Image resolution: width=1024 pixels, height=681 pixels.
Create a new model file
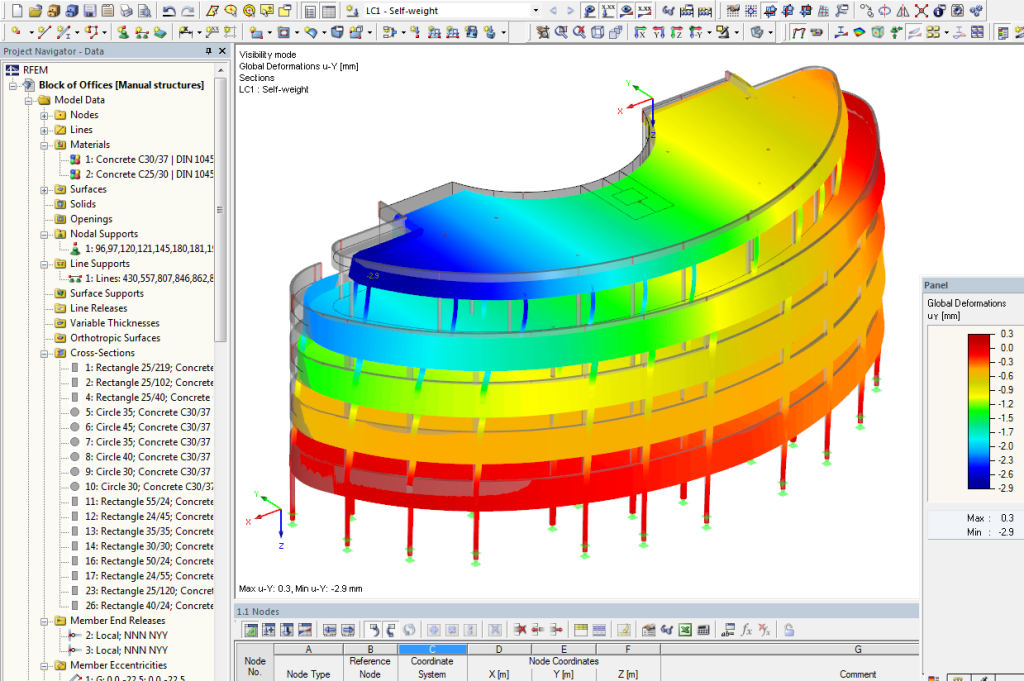16,10
